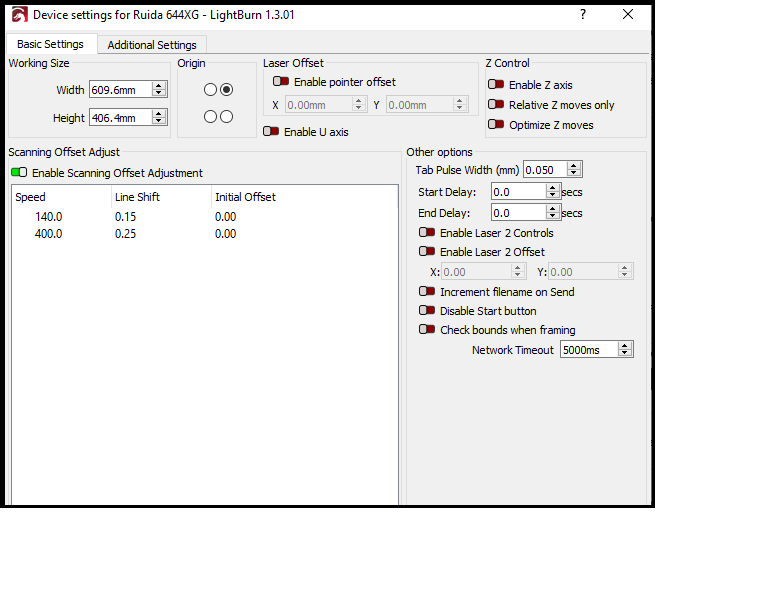Click initial offset 0.00 in 140.0 row

pyautogui.click(x=225, y=216)
